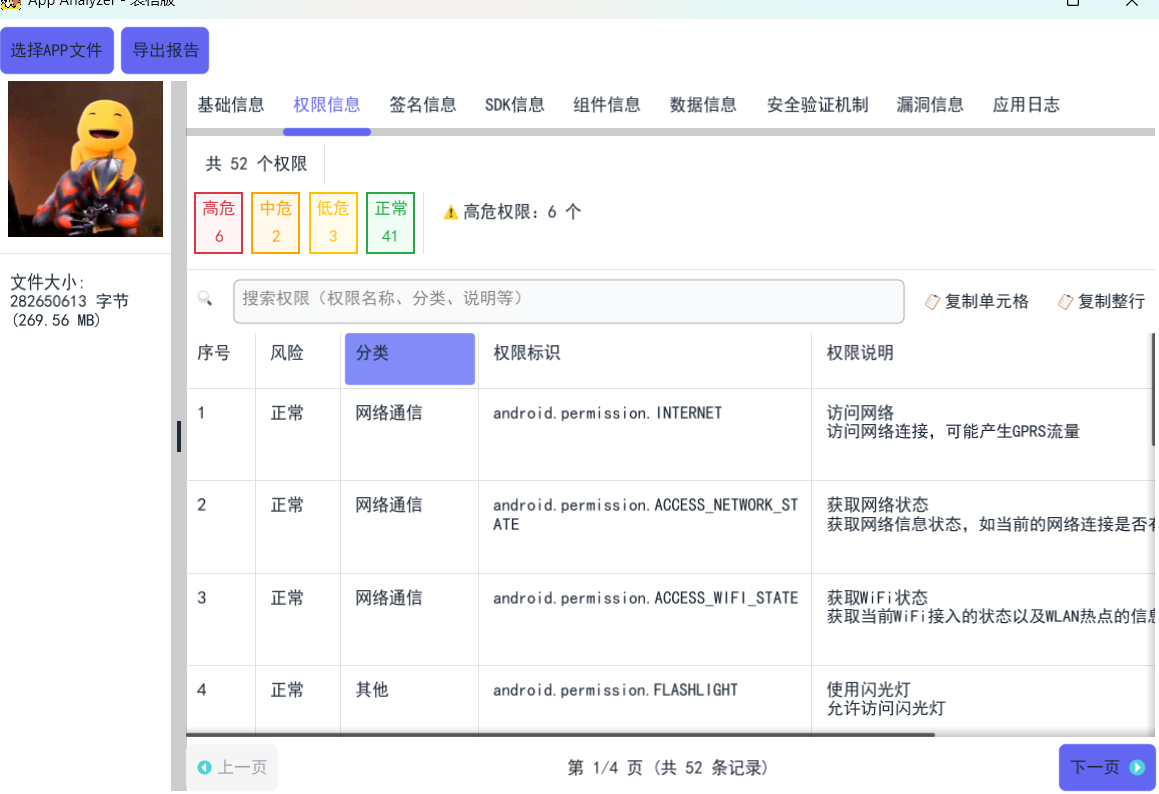Click the app icon in title bar
The width and height of the screenshot is (1159, 794).
point(10,3)
